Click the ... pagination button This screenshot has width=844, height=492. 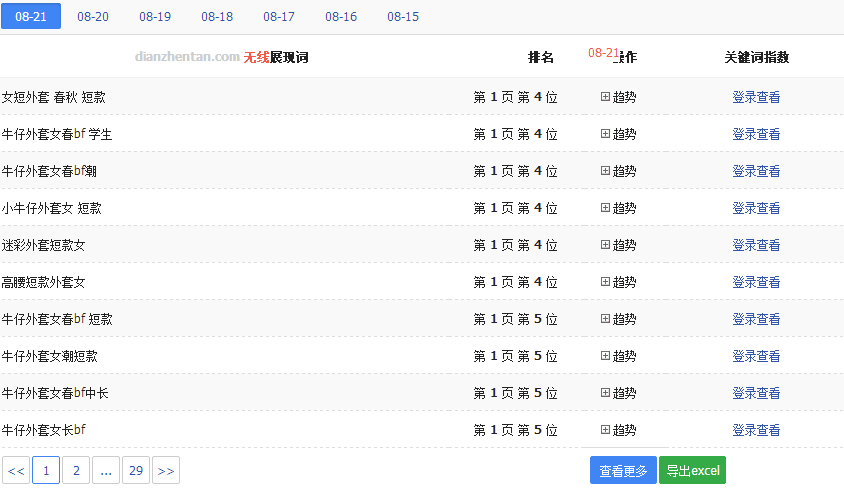(x=106, y=470)
